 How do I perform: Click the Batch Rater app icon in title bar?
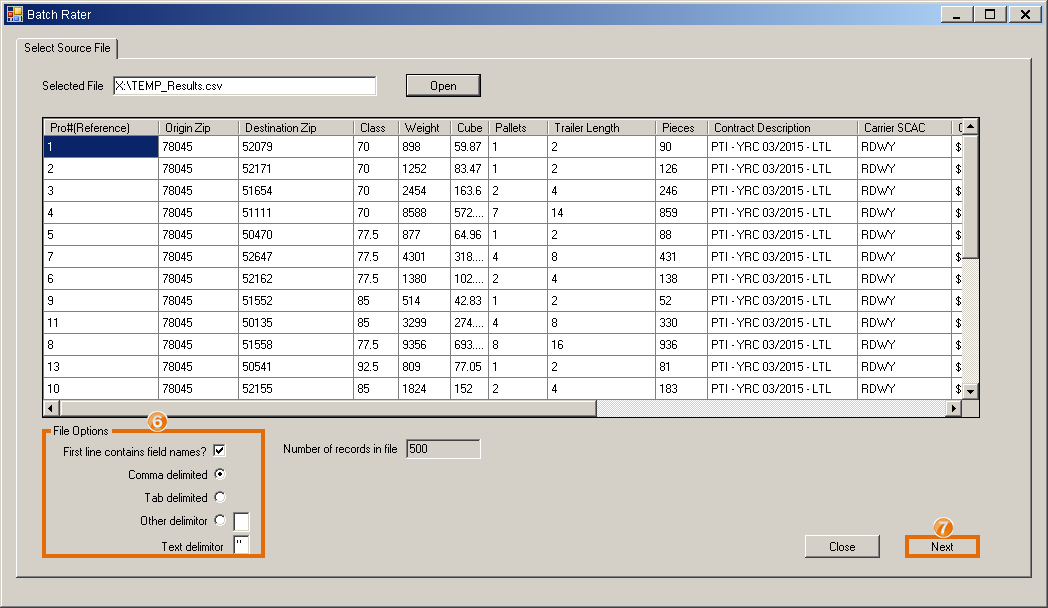(x=14, y=14)
